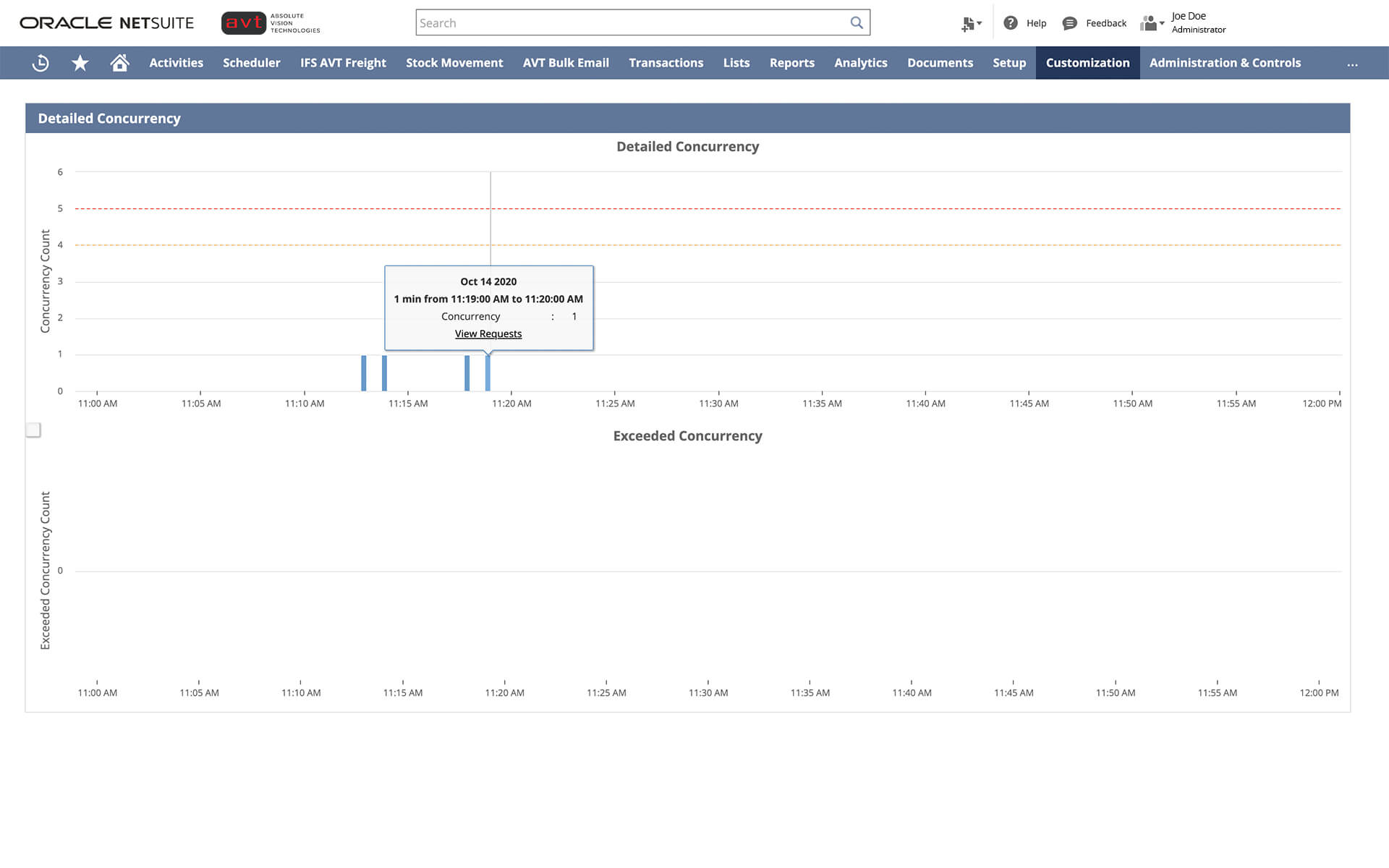Click the View Requests link

tap(488, 333)
